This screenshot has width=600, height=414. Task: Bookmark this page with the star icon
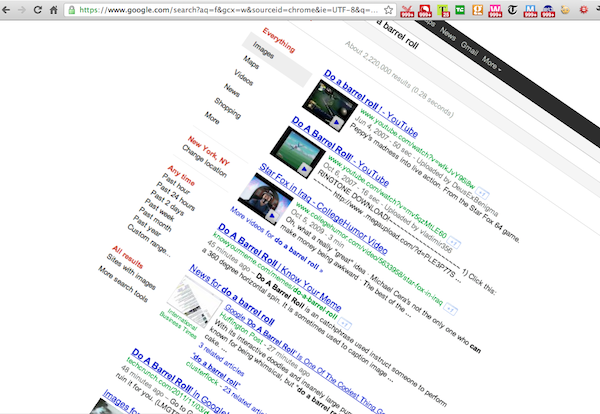coord(388,10)
